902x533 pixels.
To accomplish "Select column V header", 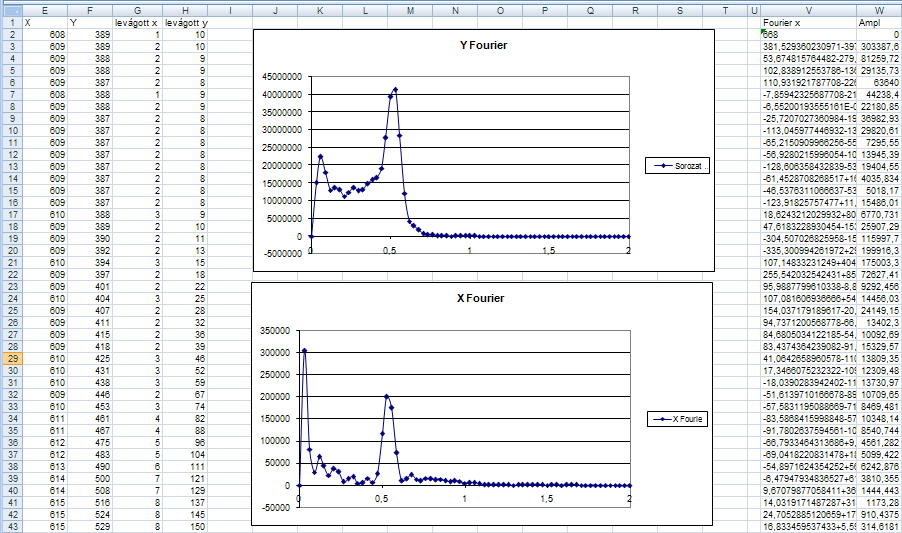I will [809, 10].
